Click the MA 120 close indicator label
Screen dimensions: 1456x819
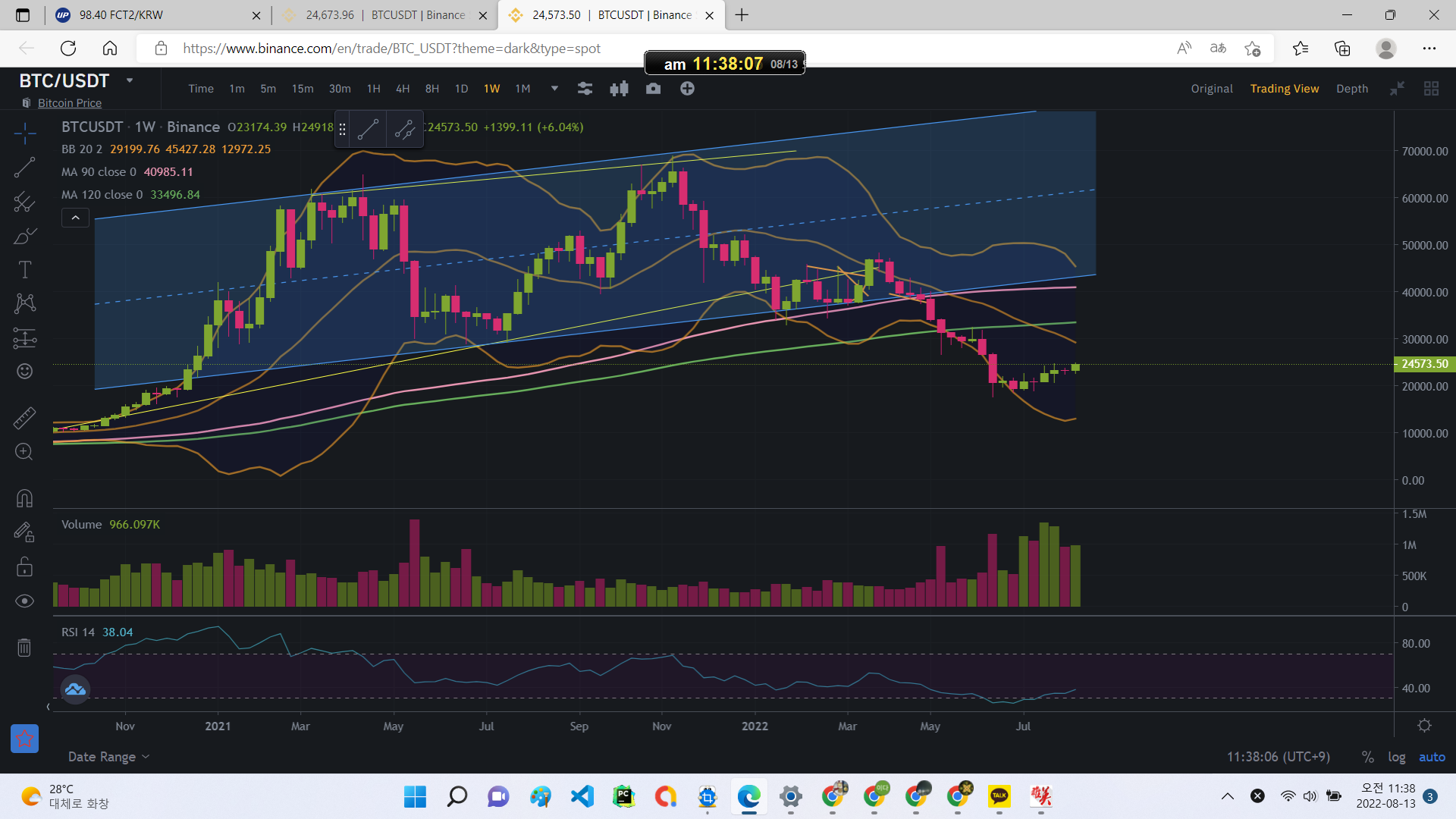point(102,195)
